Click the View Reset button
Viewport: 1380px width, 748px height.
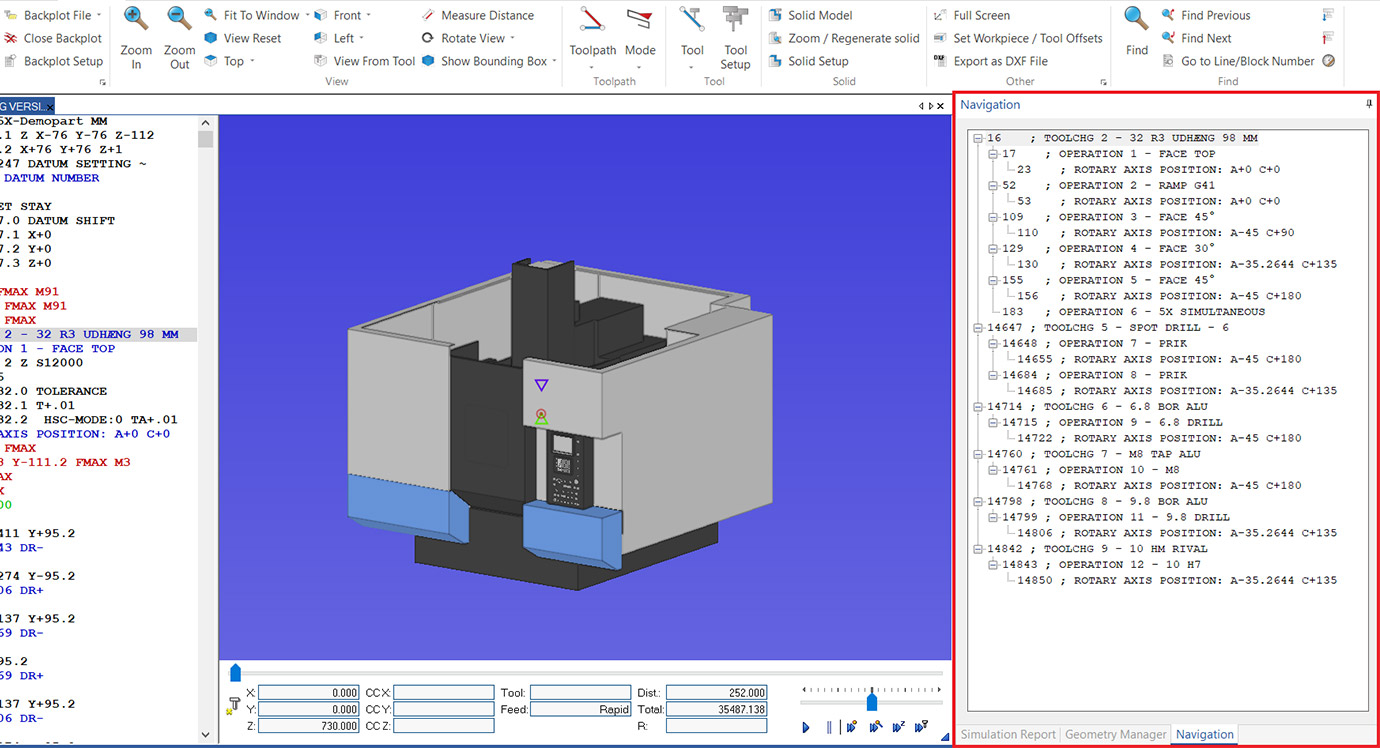246,38
